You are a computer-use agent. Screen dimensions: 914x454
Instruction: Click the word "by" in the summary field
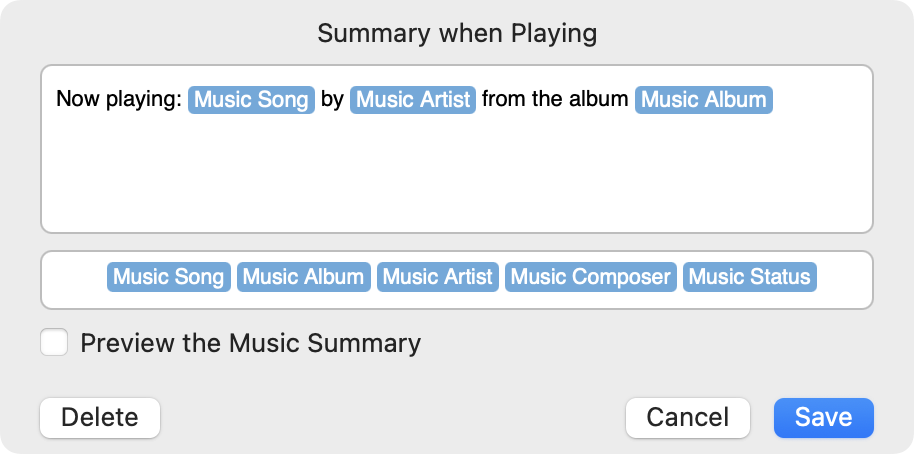(x=332, y=100)
